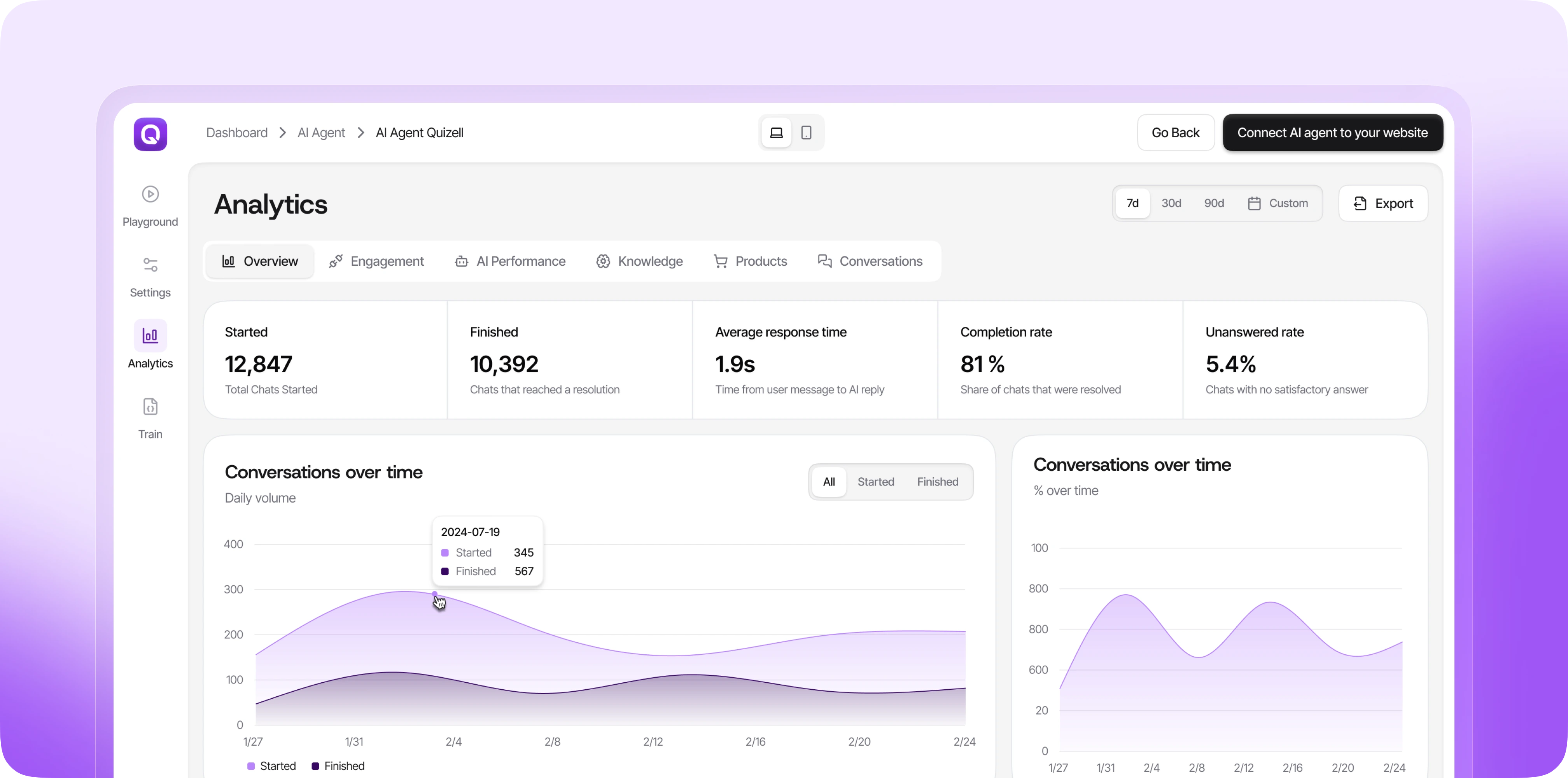Click the Analytics sidebar label
This screenshot has width=1568, height=778.
click(150, 363)
